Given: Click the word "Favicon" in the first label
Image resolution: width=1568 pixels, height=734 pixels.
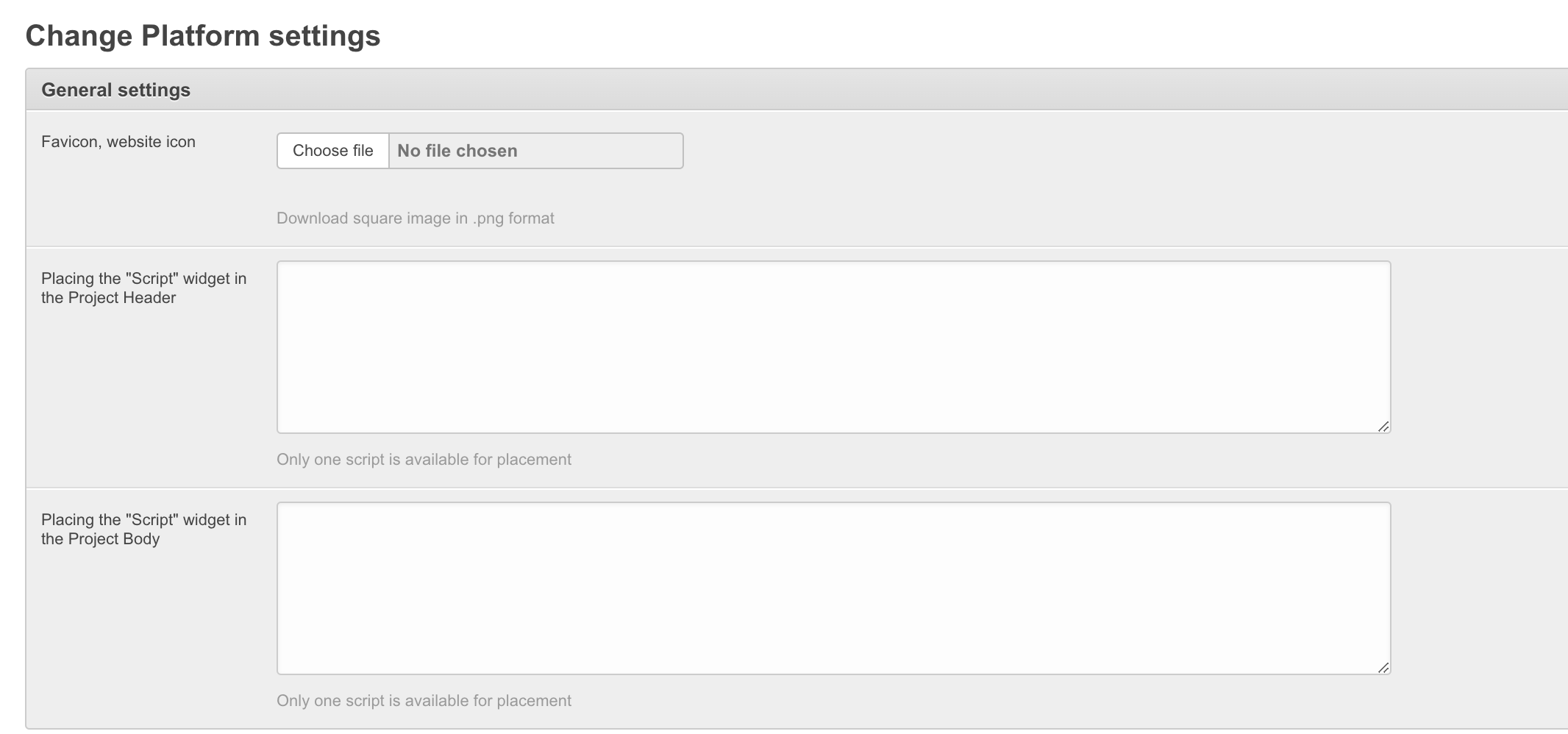Looking at the screenshot, I should point(69,142).
